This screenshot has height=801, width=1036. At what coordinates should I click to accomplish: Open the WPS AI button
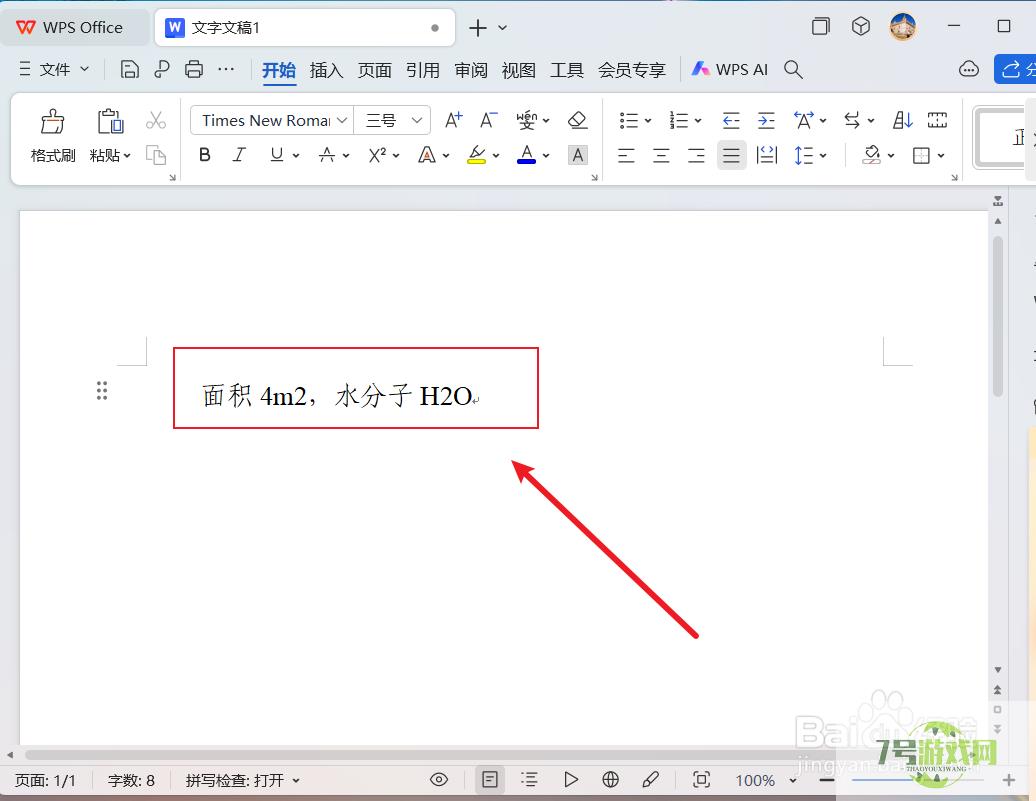[x=729, y=69]
